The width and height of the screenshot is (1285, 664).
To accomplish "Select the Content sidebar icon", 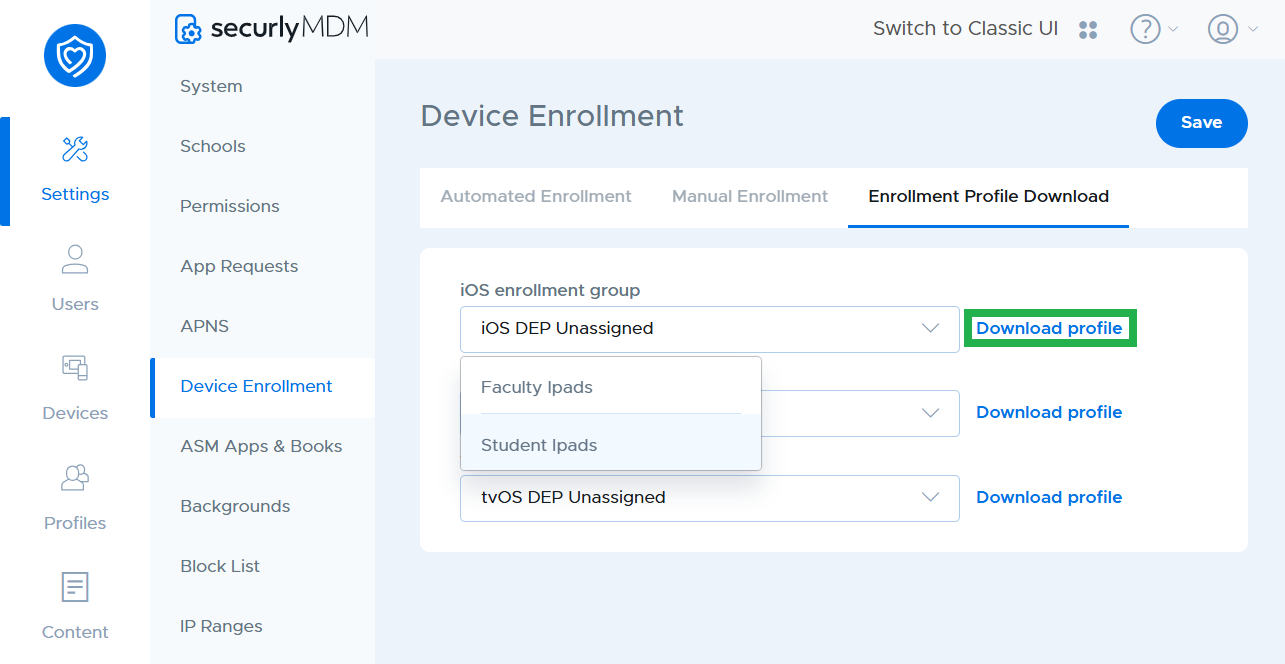I will pos(74,587).
